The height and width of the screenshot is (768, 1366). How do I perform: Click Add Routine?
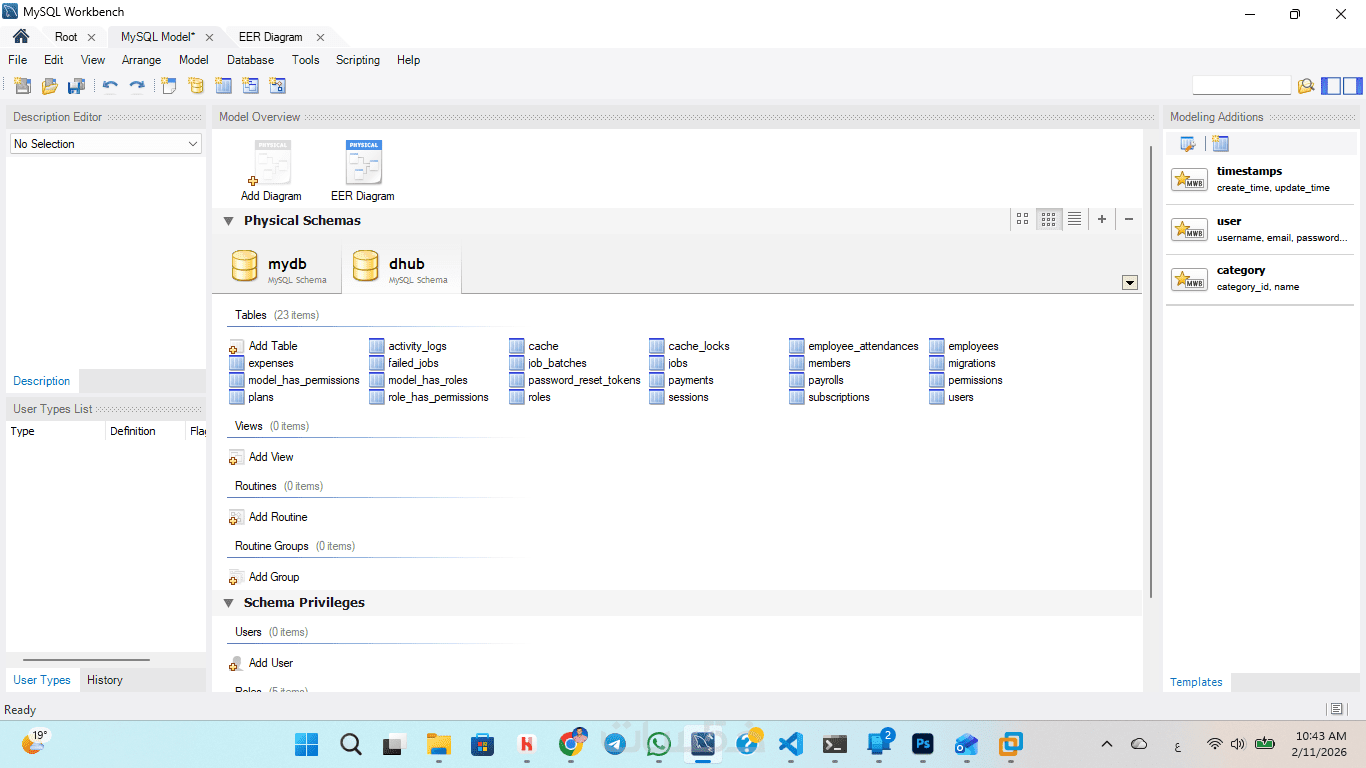tap(269, 517)
